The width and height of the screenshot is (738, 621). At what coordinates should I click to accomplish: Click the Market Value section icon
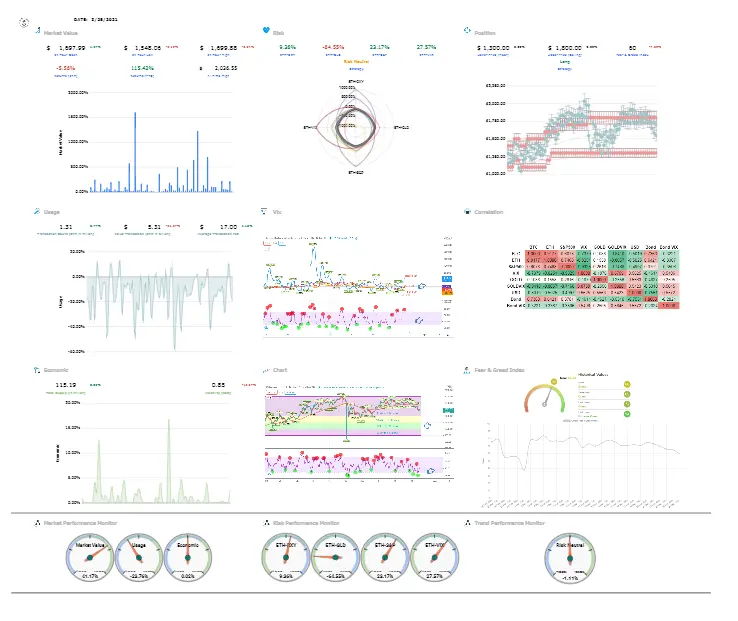(x=38, y=30)
